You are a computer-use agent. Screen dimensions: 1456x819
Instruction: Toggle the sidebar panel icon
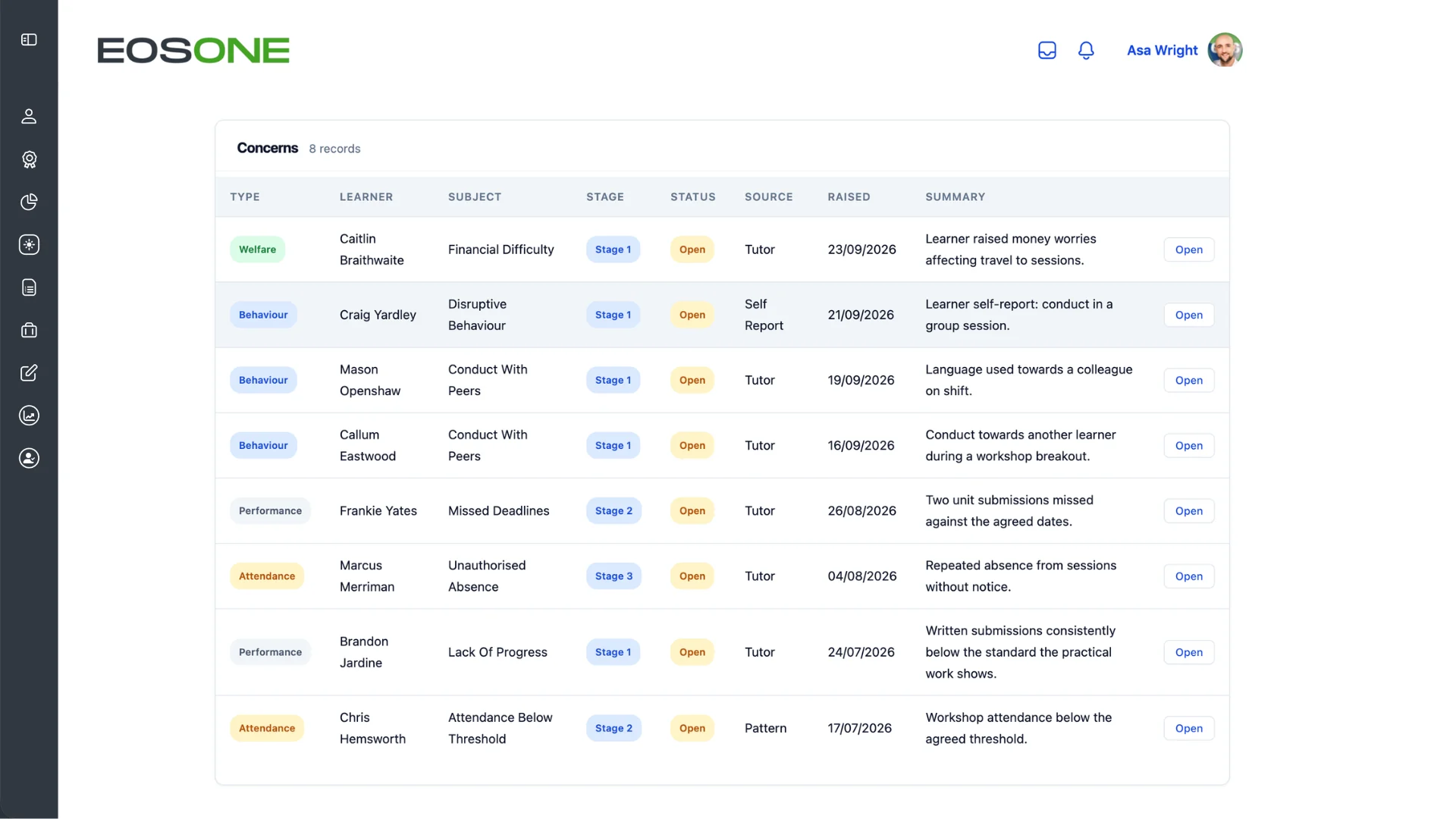[x=29, y=39]
